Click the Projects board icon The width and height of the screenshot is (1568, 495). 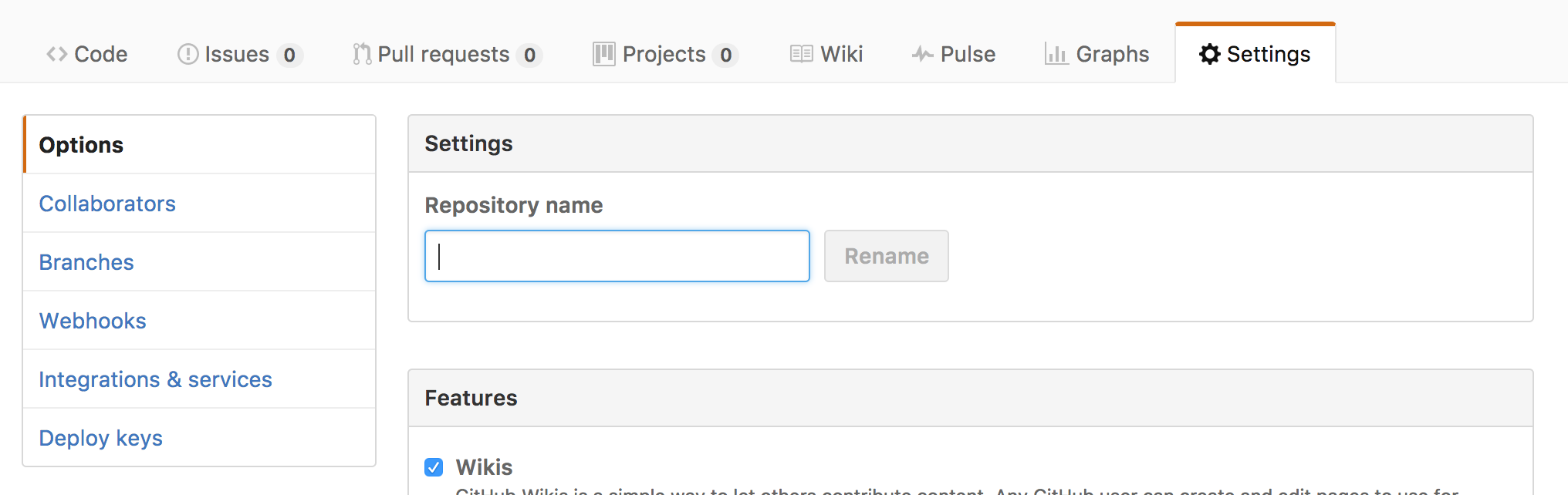[x=603, y=54]
